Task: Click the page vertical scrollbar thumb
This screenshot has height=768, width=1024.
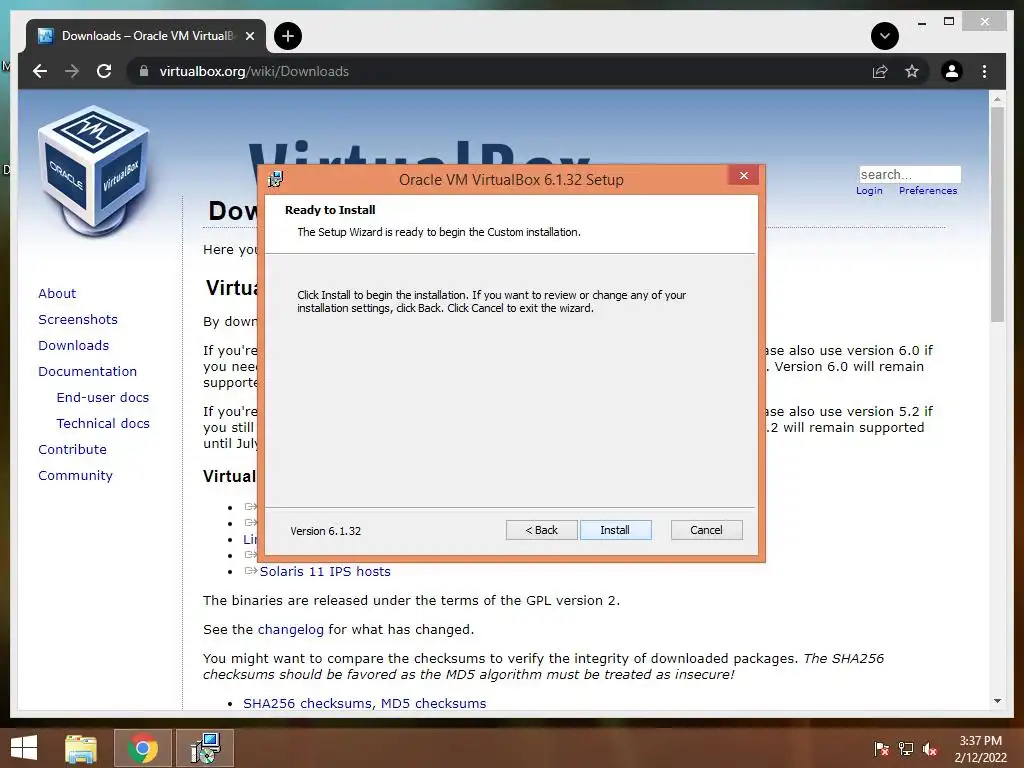Action: point(997,214)
